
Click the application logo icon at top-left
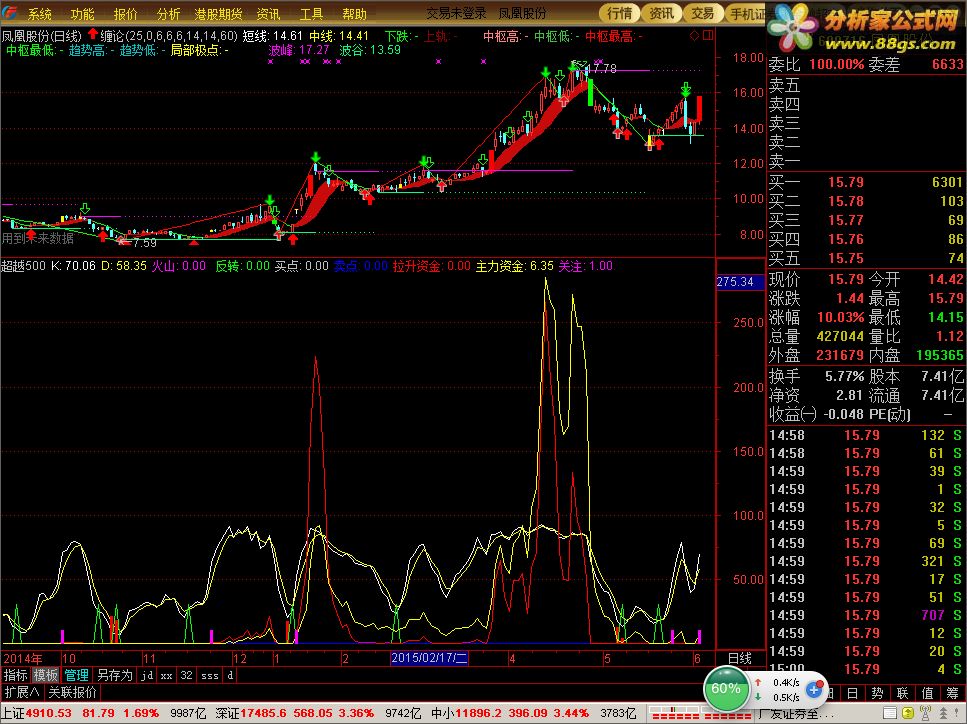point(10,12)
